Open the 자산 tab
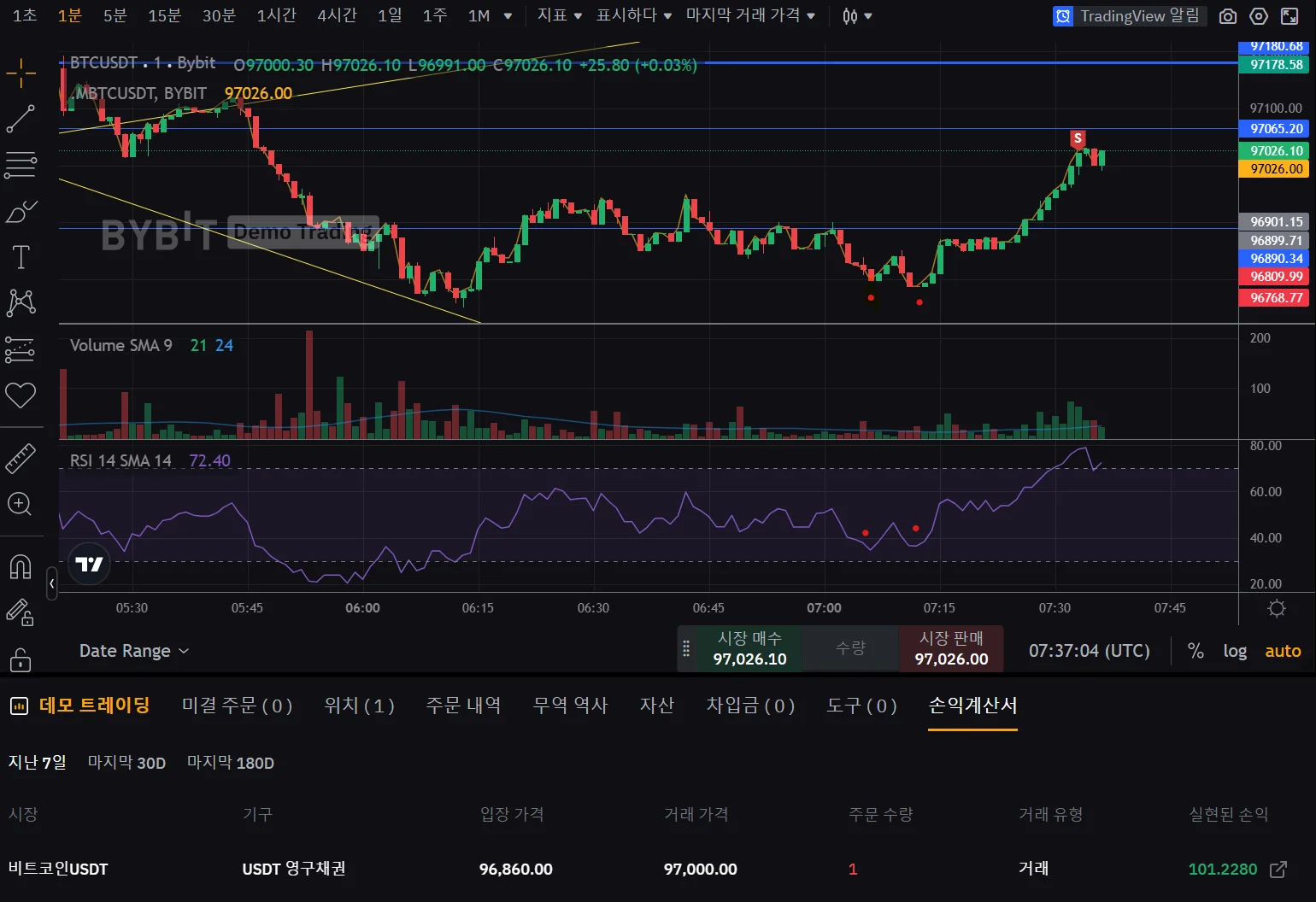This screenshot has height=902, width=1316. pos(656,706)
